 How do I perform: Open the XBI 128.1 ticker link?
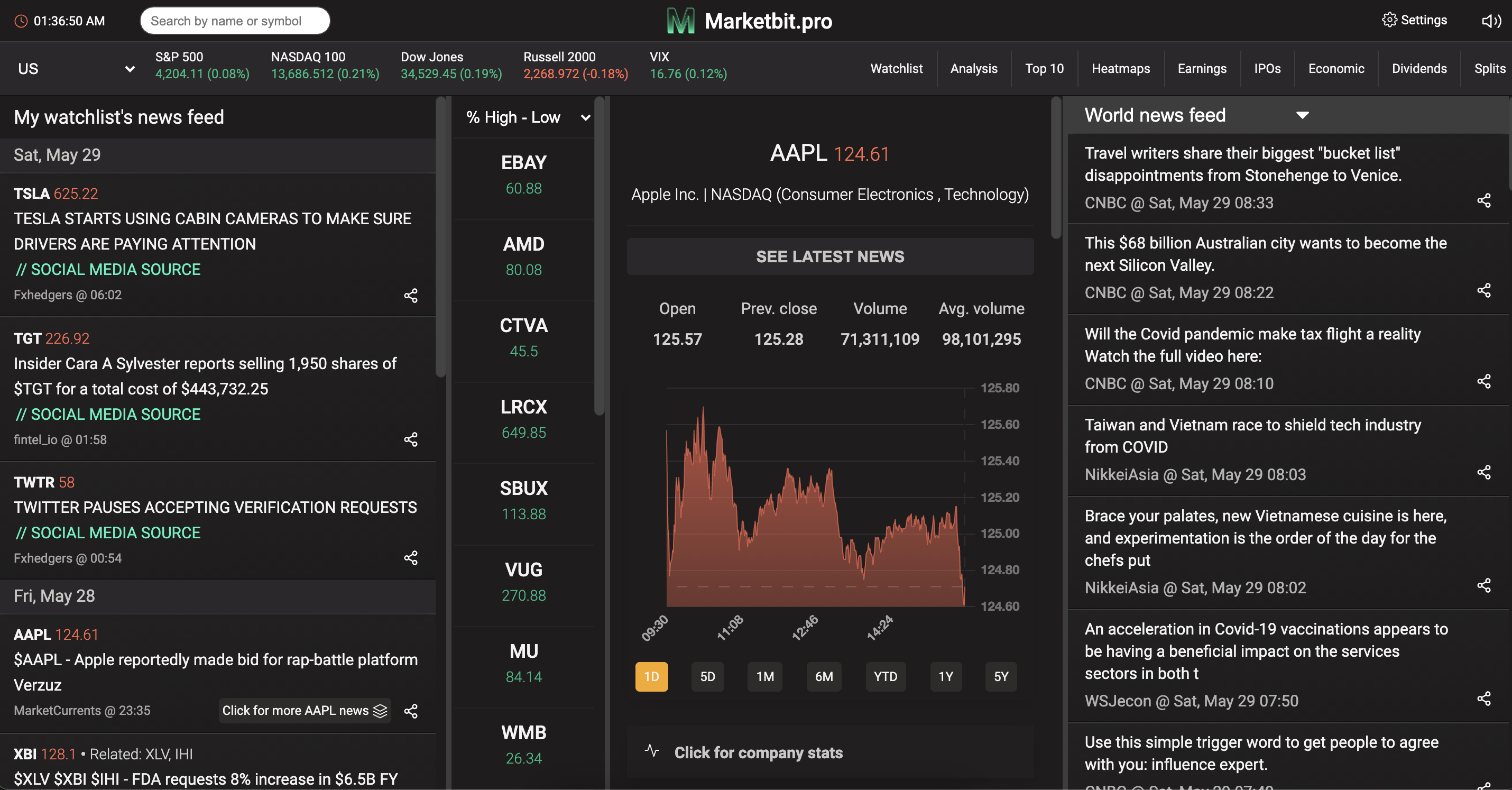[x=44, y=754]
